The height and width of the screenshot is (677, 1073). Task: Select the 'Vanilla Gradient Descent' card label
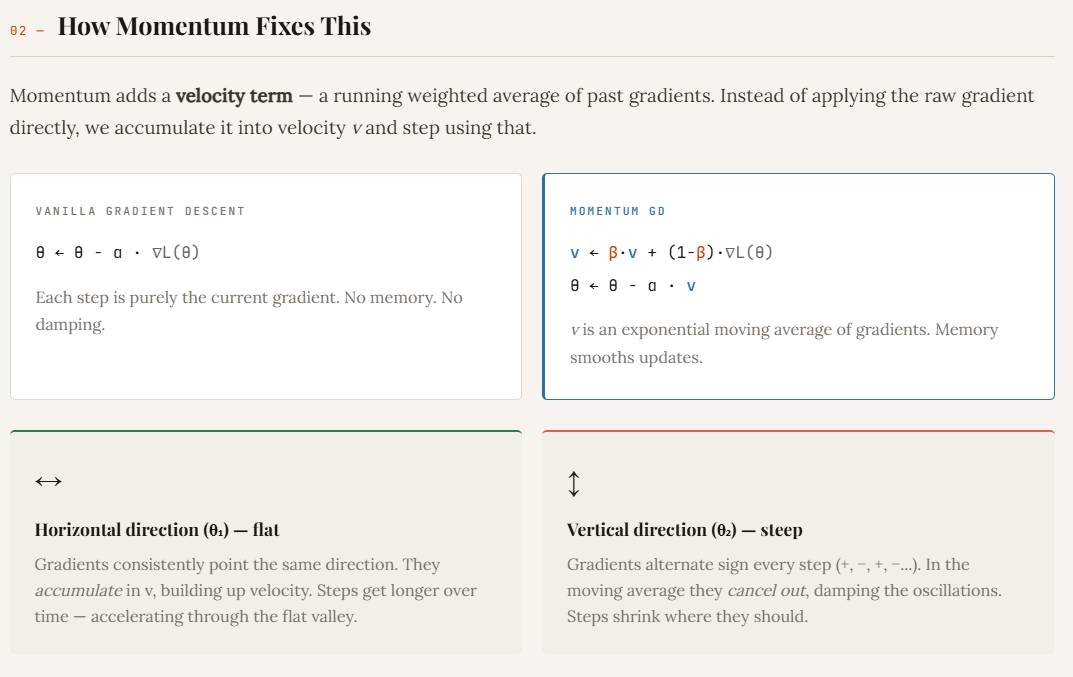click(140, 211)
